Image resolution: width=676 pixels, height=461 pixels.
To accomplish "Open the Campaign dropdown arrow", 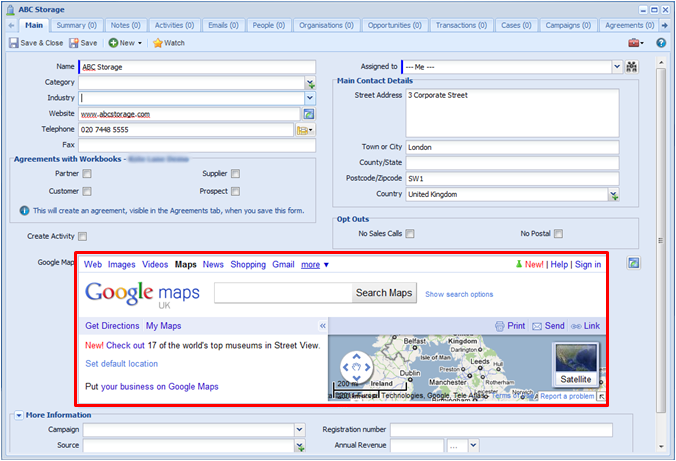I will point(300,430).
